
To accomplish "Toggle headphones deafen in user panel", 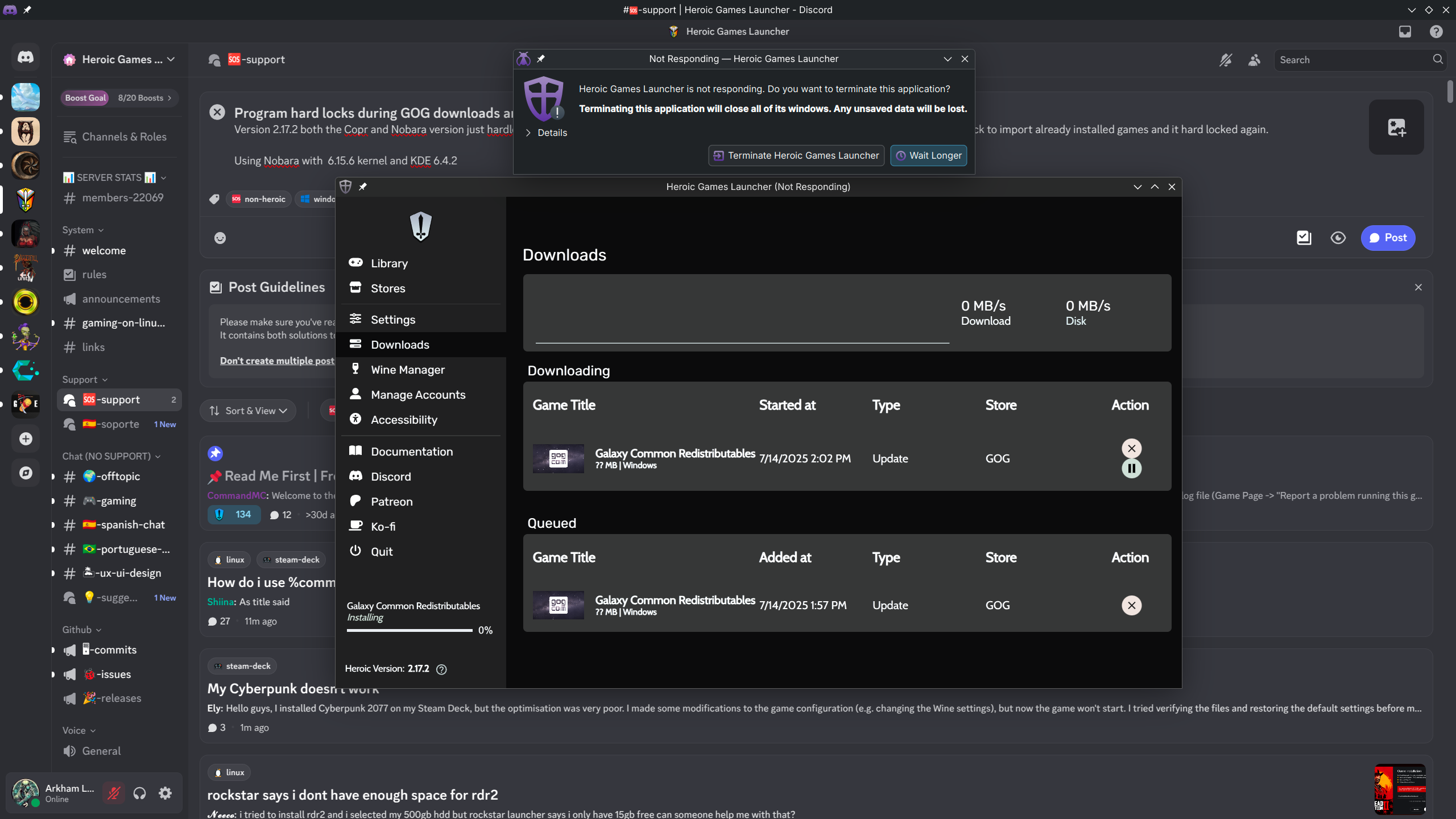I will click(139, 793).
